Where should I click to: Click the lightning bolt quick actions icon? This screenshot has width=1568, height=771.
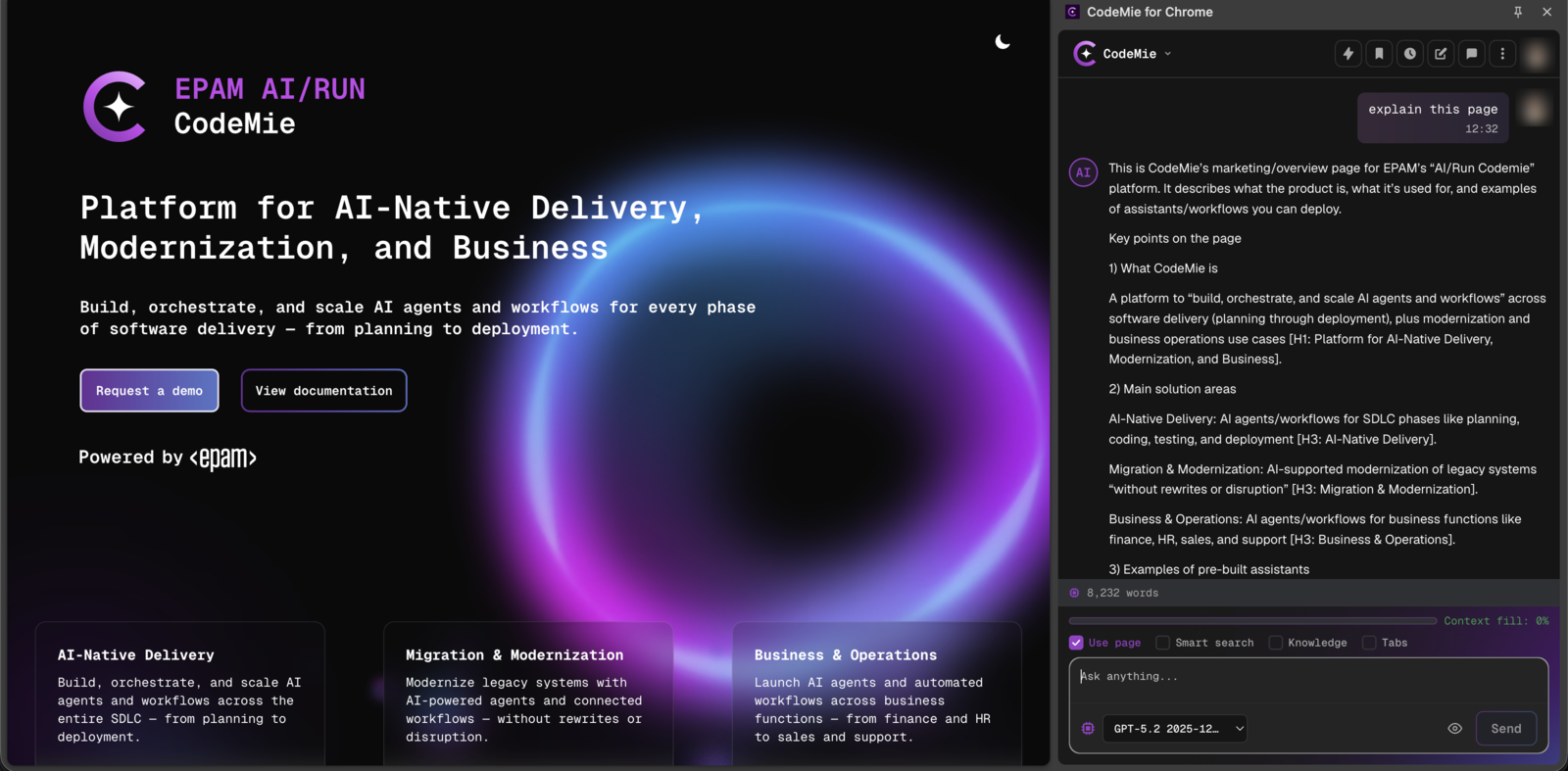pos(1348,54)
